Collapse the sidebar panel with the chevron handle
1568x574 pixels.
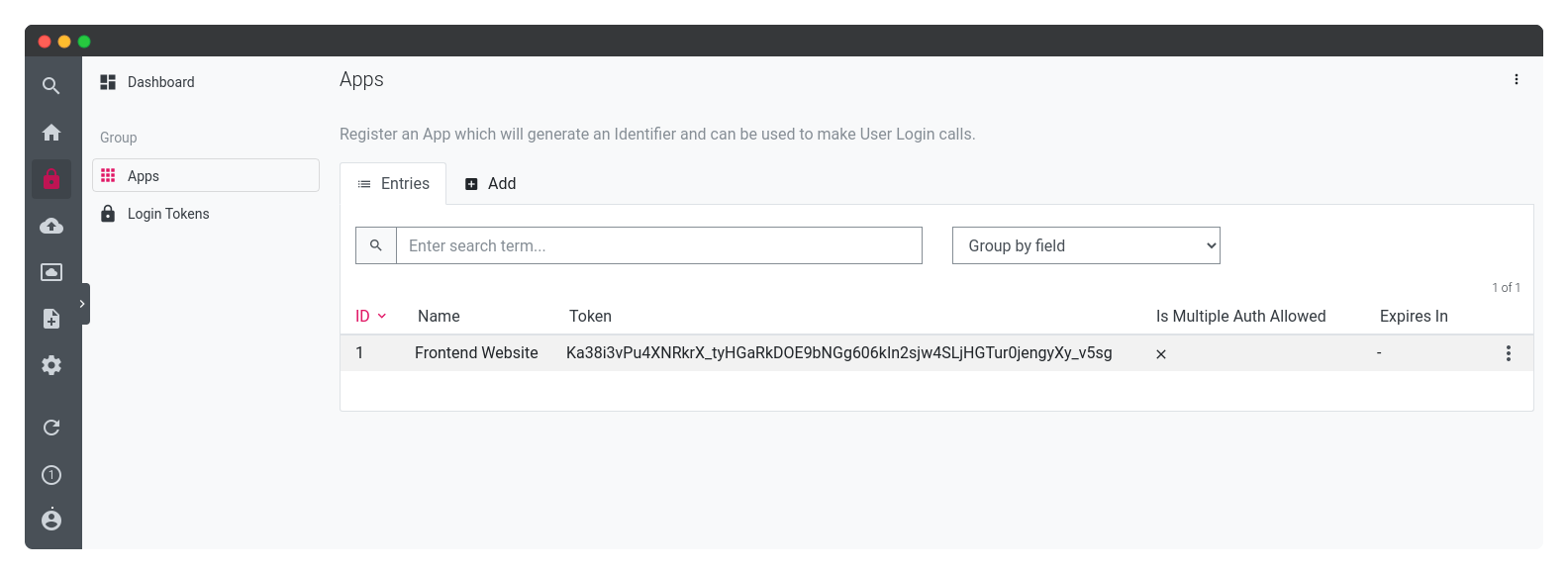[x=83, y=304]
